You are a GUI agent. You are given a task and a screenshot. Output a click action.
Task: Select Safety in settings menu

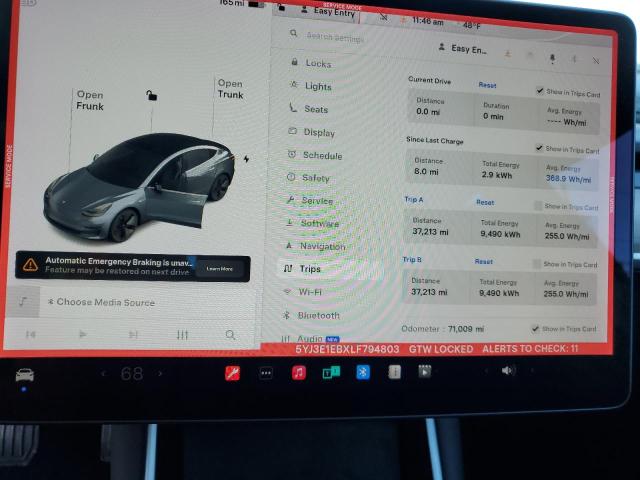pyautogui.click(x=315, y=178)
